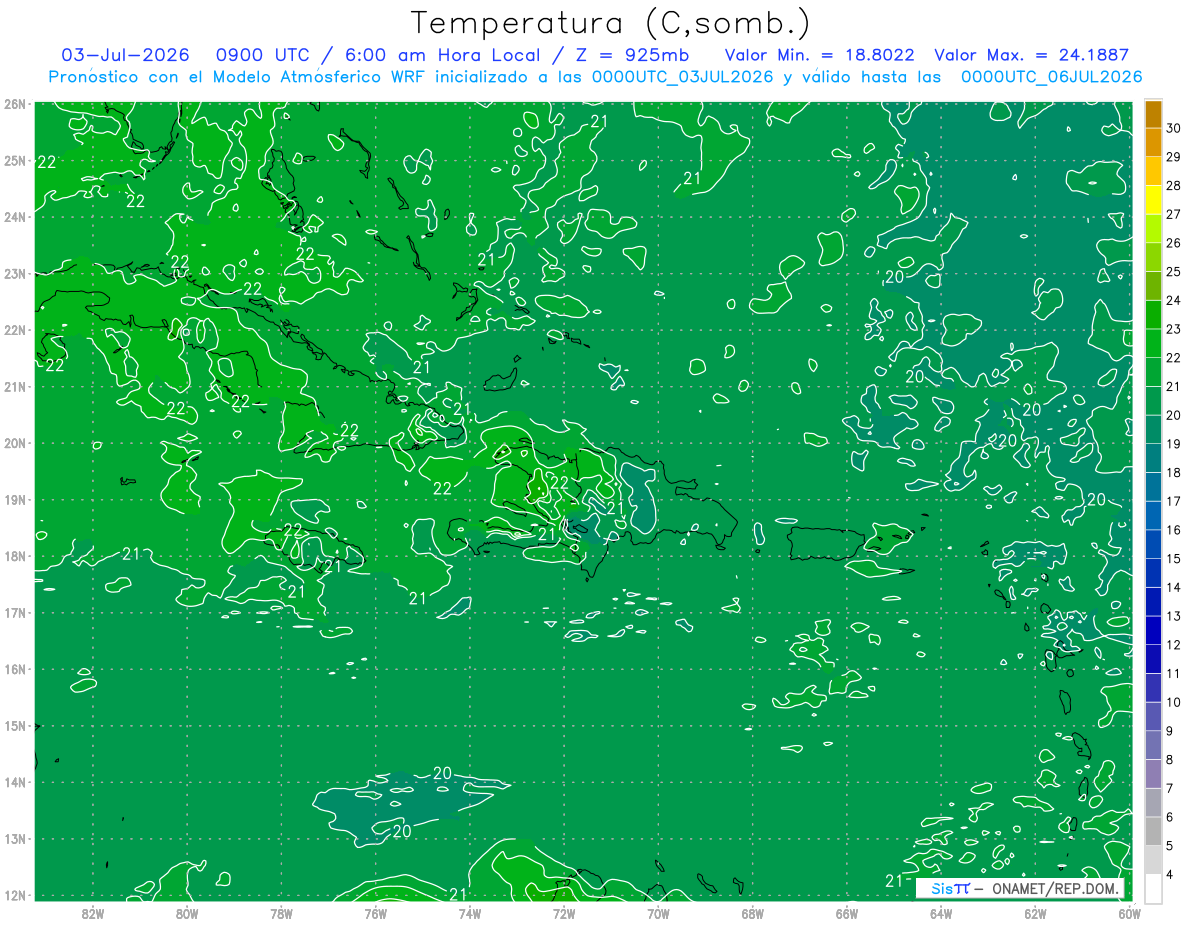The image size is (1200, 927).
Task: Click longitude axis label "82W"
Action: tap(92, 913)
